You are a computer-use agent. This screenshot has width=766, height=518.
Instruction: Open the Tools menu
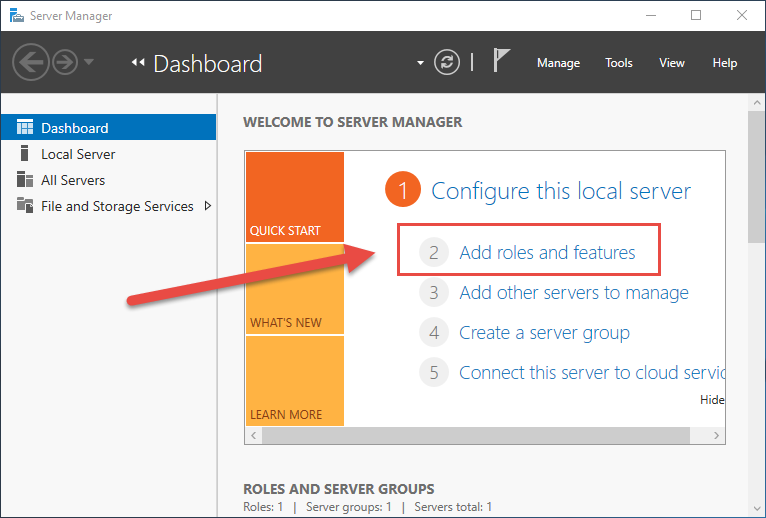coord(618,63)
